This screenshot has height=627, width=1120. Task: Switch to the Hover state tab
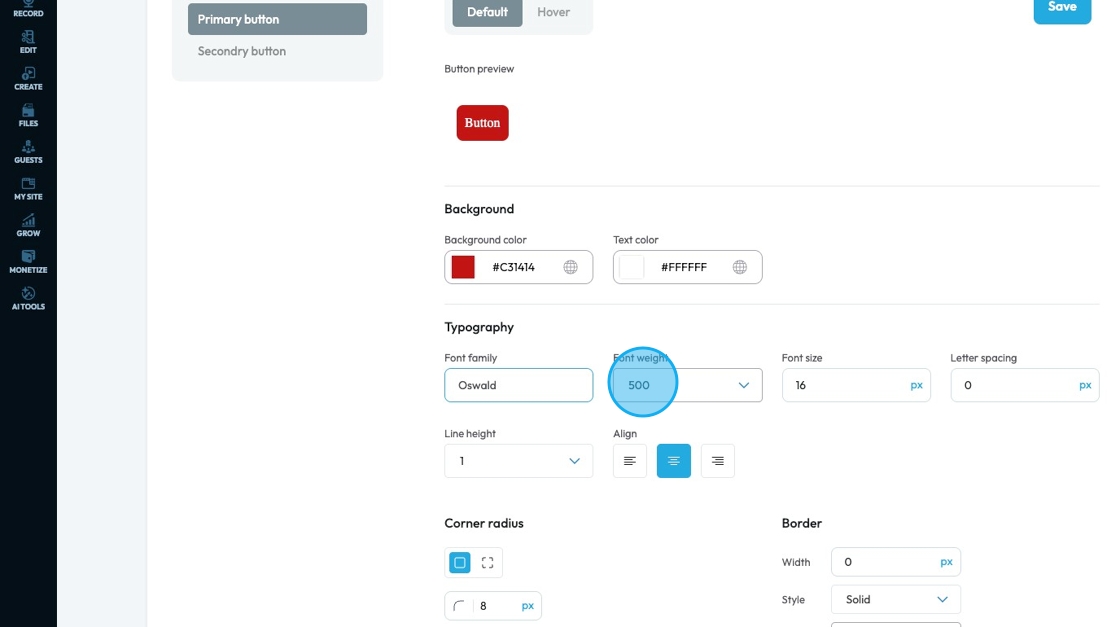click(x=554, y=12)
